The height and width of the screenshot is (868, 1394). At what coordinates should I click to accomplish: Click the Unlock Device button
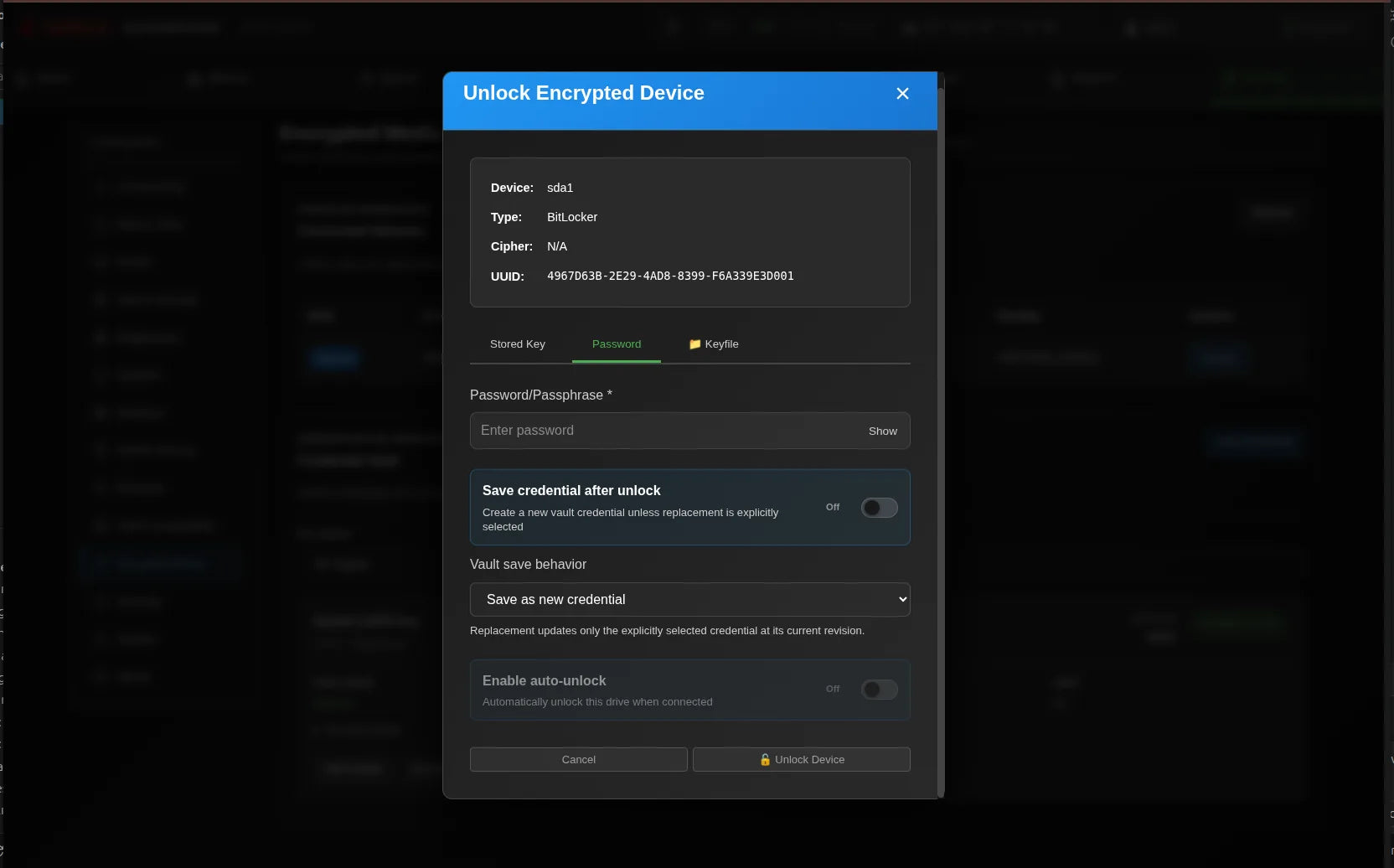coord(801,760)
